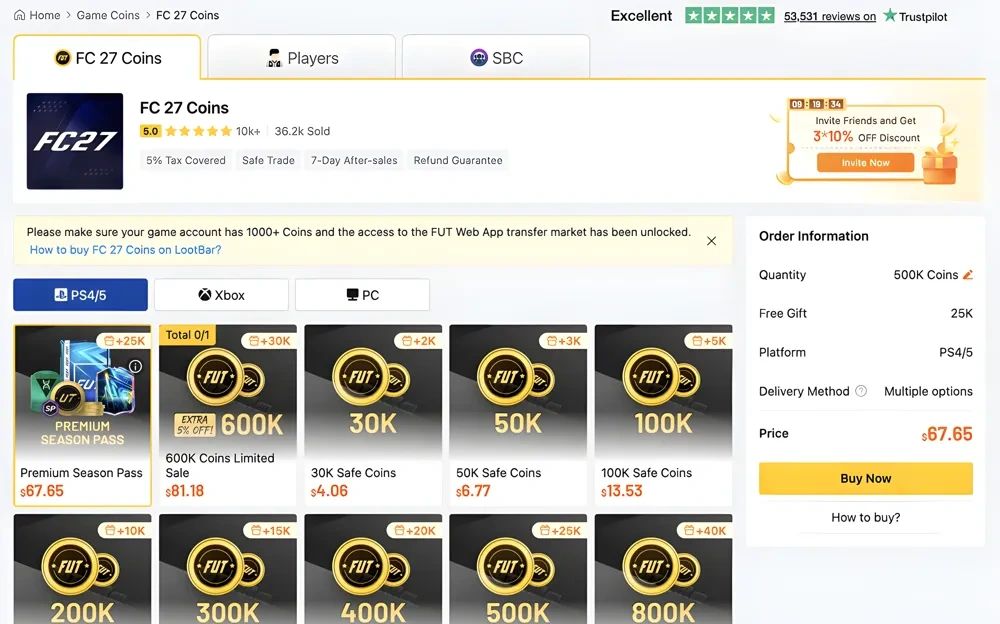Choose the 100K Safe Coins card

(x=663, y=415)
